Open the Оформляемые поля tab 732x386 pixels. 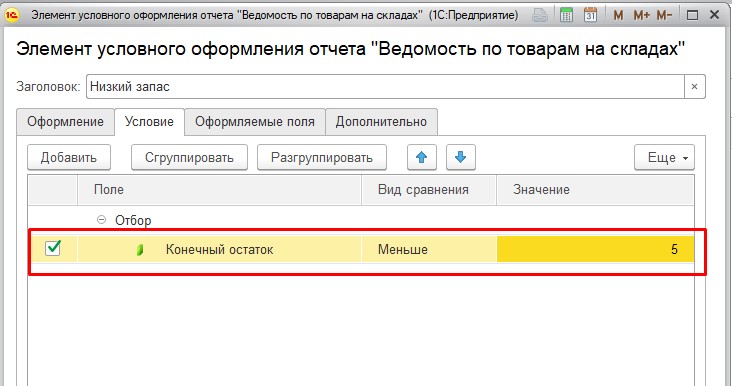pos(255,122)
